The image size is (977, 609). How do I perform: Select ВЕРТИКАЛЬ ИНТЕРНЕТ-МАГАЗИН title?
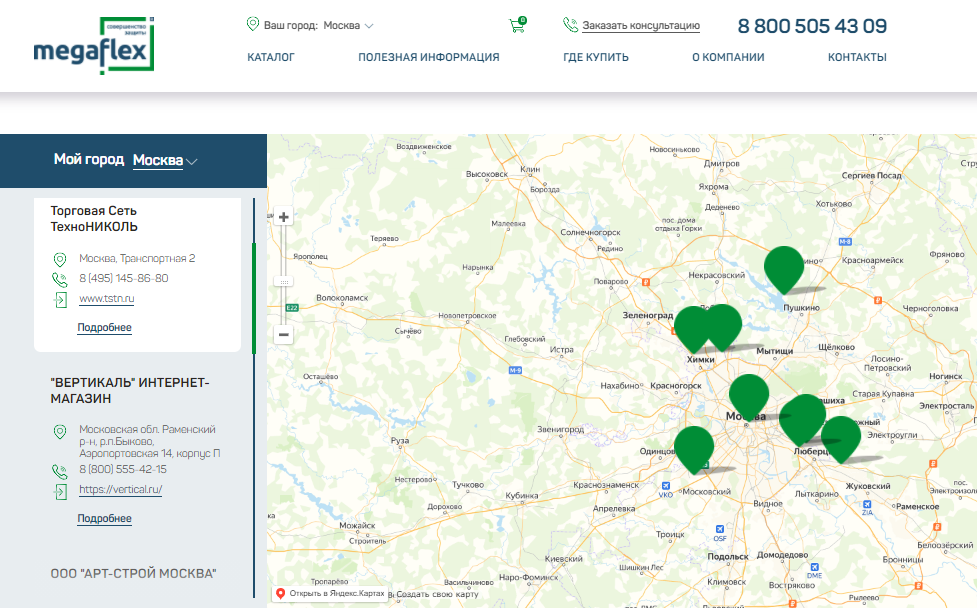coord(130,390)
